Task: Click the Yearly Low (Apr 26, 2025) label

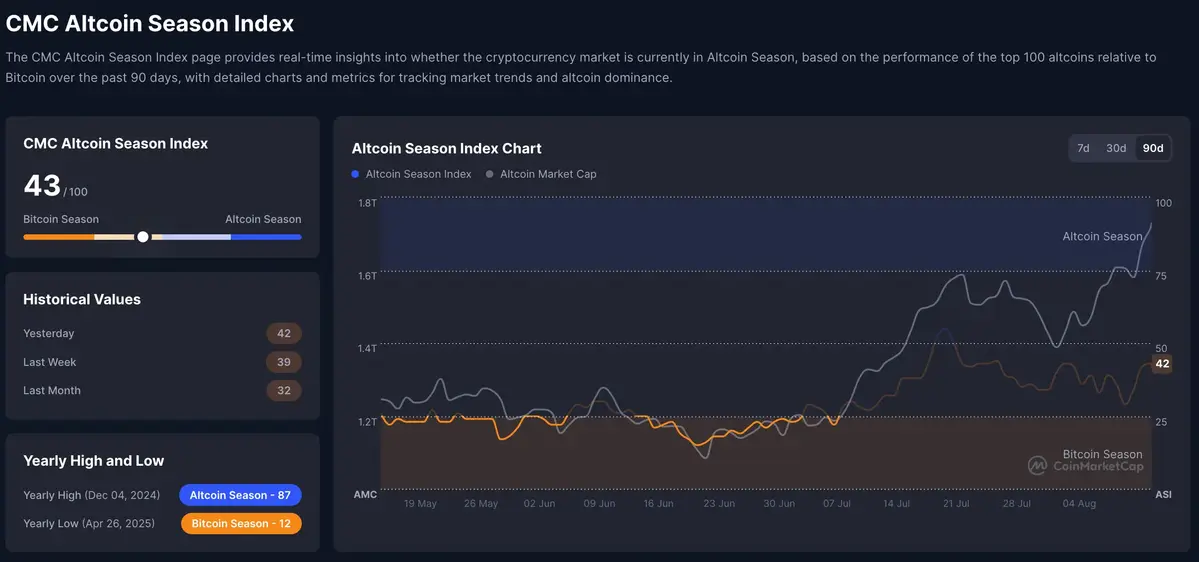Action: (89, 524)
